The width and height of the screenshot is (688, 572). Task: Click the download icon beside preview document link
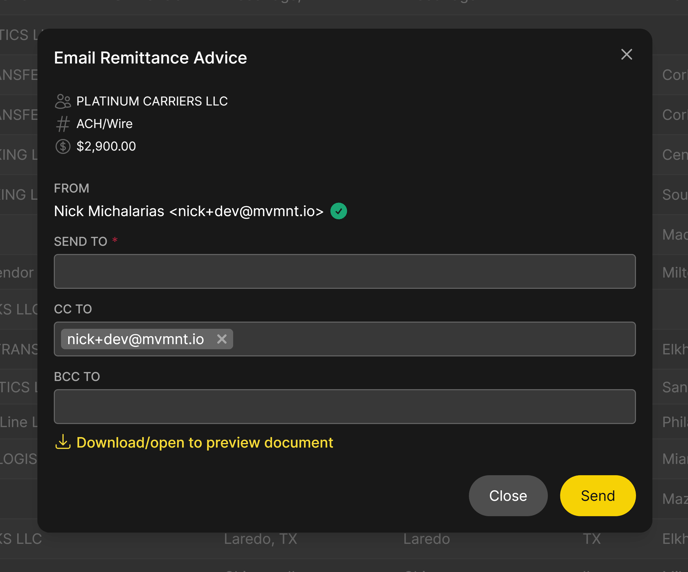coord(63,442)
